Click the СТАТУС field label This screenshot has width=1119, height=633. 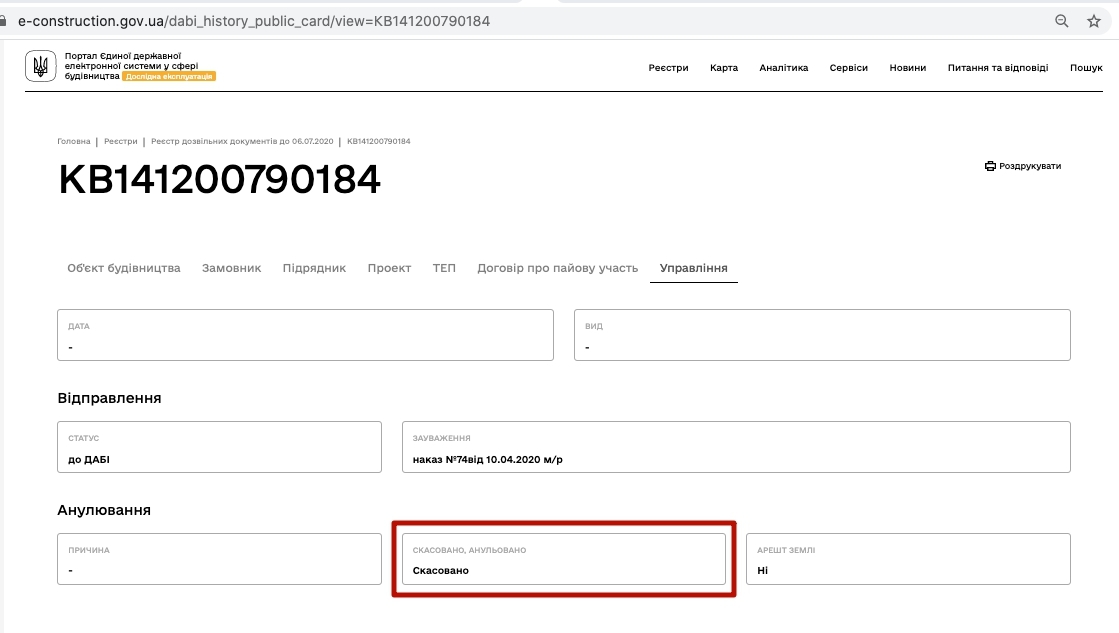point(83,438)
